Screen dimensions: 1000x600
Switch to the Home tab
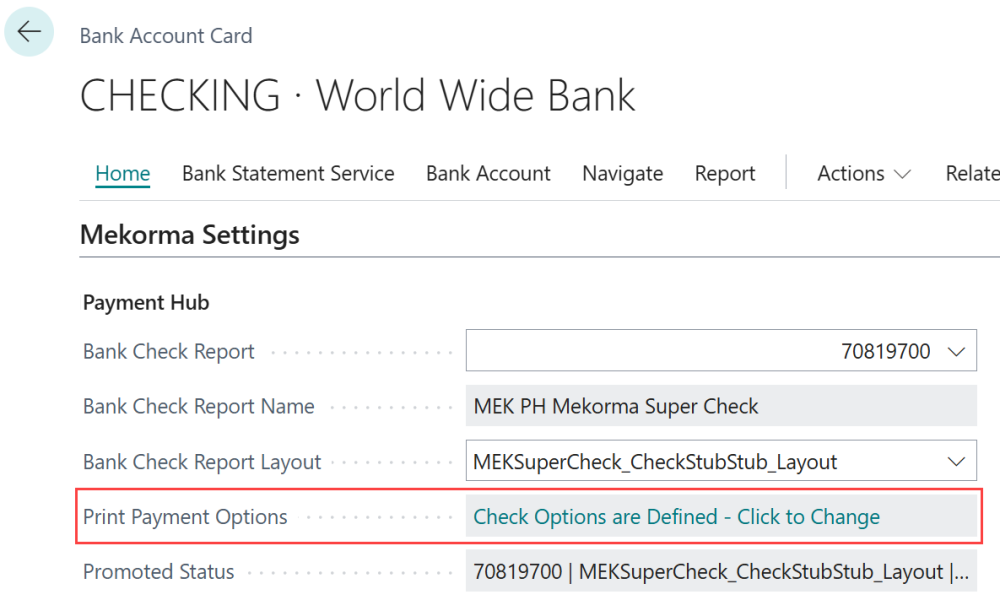pos(122,173)
